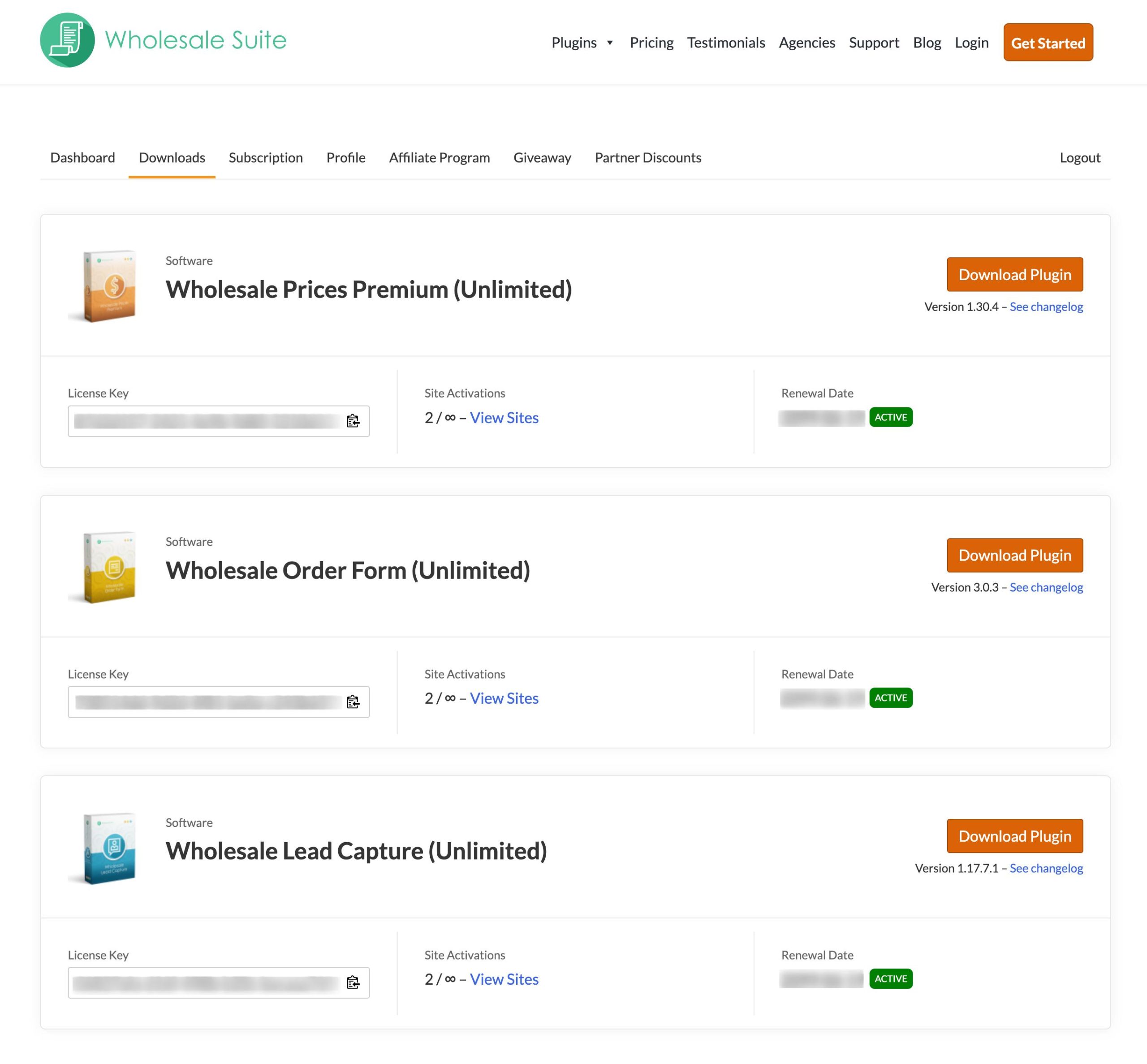Open the Agencies page
1147x1064 pixels.
[x=806, y=43]
